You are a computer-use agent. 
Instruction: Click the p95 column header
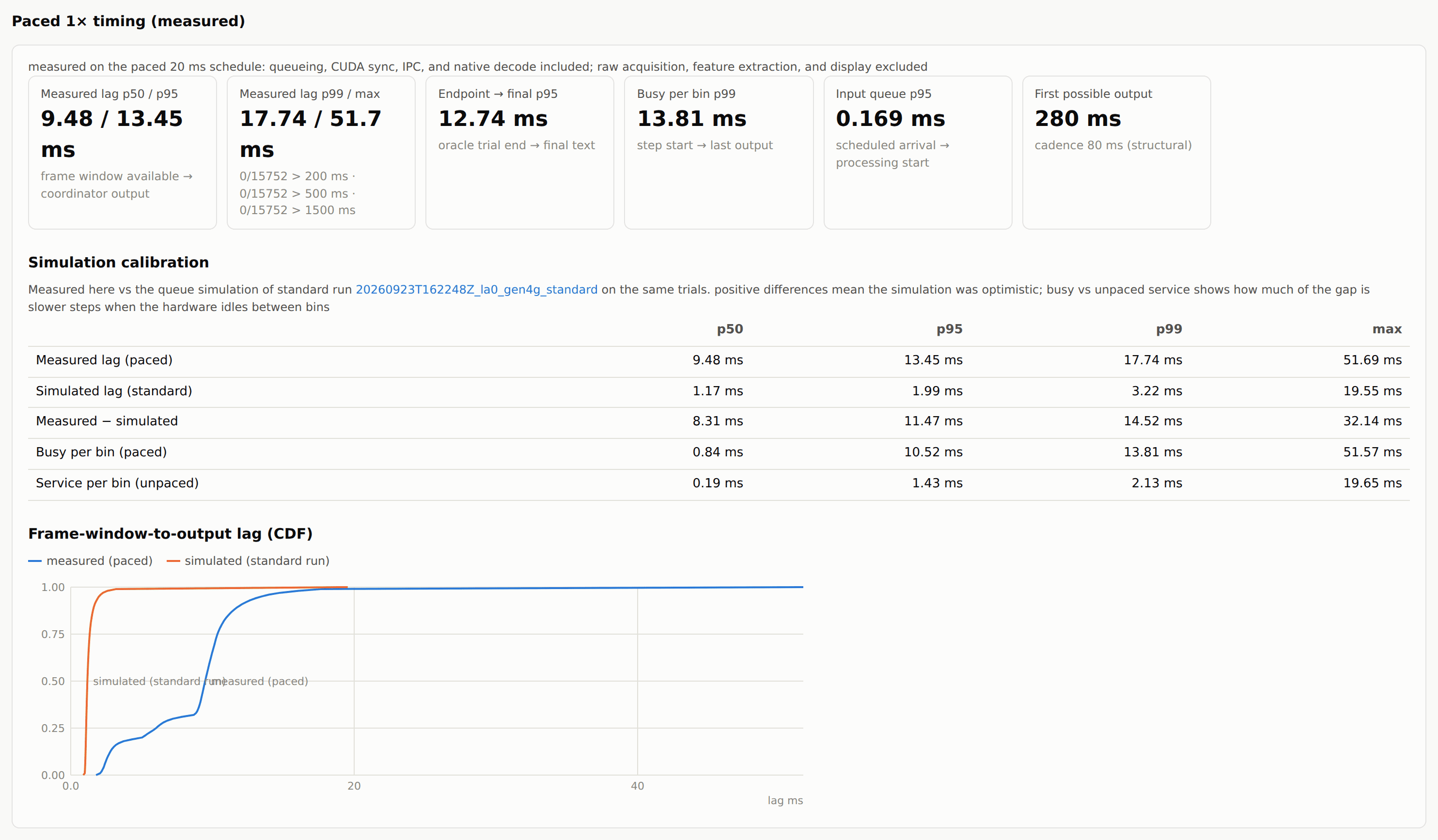click(950, 329)
